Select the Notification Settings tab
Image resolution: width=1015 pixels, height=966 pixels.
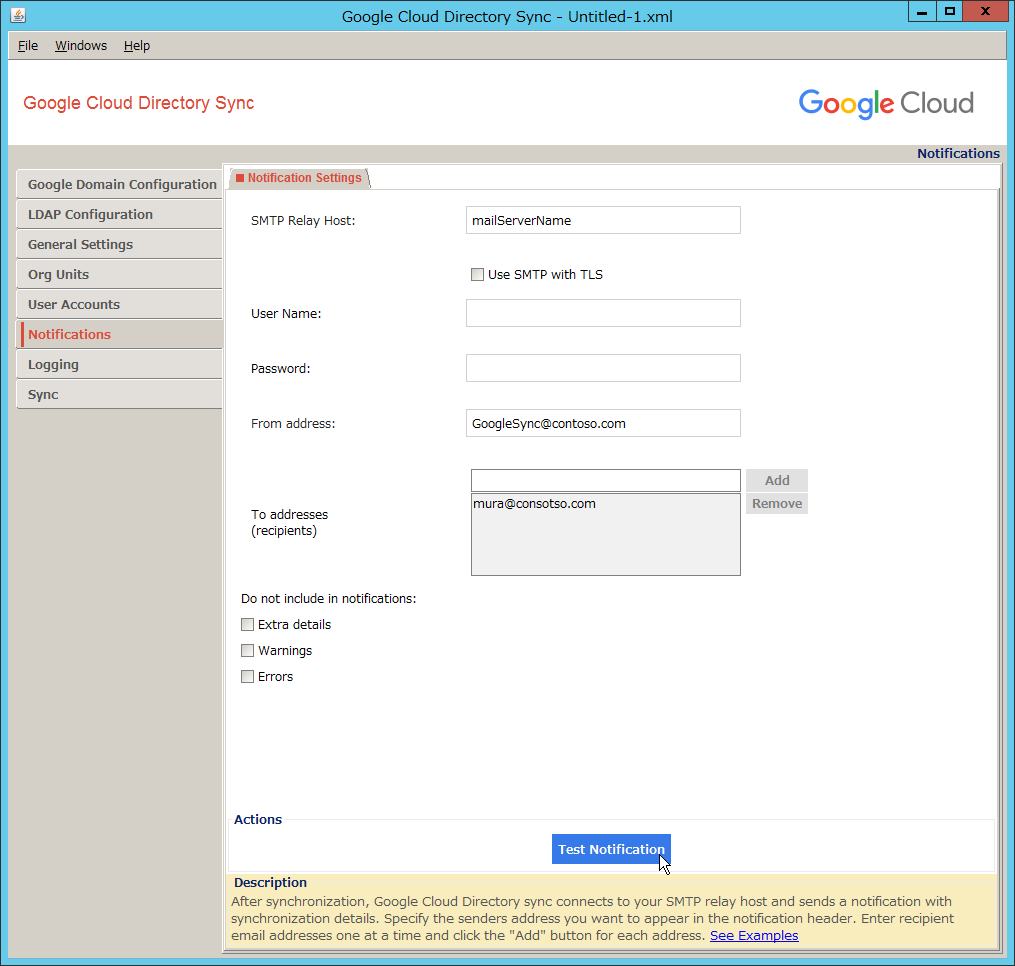(x=299, y=178)
